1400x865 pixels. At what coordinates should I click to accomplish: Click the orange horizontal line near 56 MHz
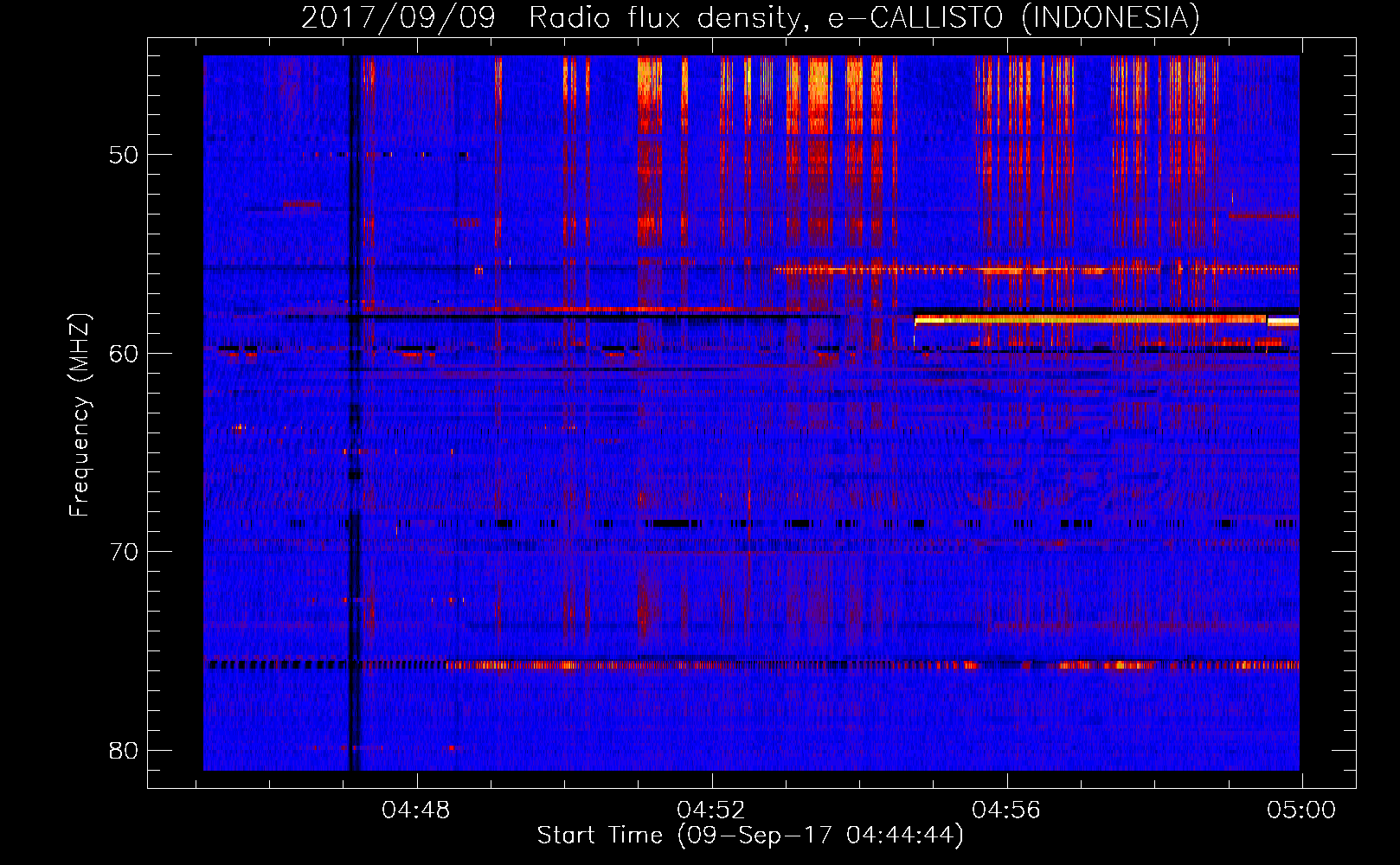(x=1036, y=271)
